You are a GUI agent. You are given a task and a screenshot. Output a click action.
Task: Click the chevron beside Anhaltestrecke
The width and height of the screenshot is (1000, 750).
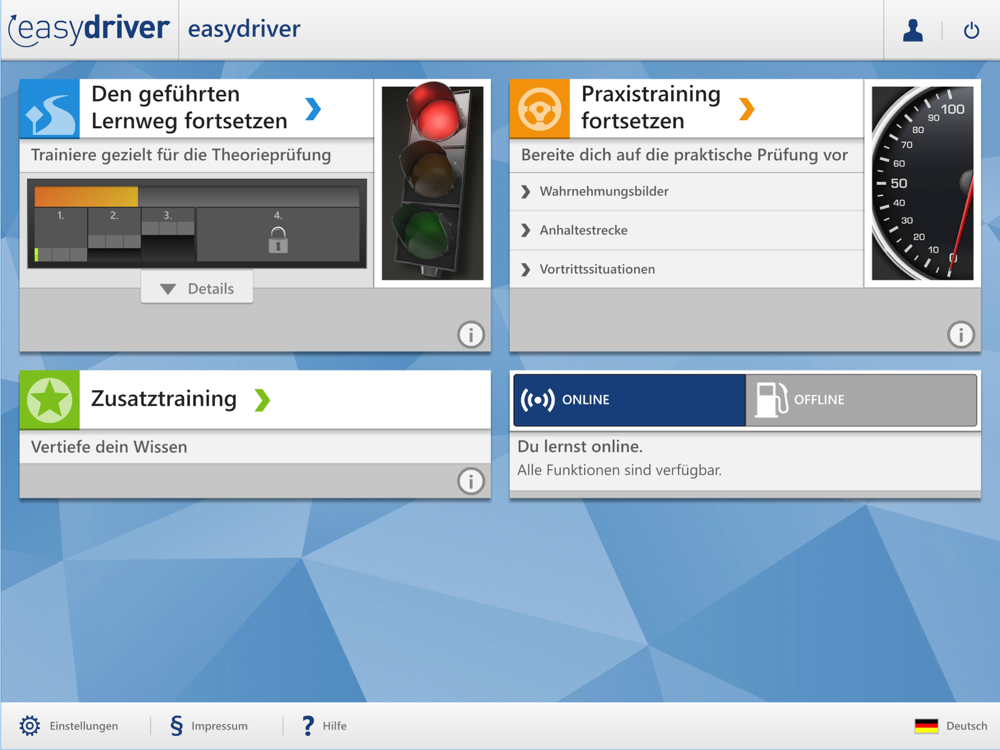pyautogui.click(x=526, y=230)
